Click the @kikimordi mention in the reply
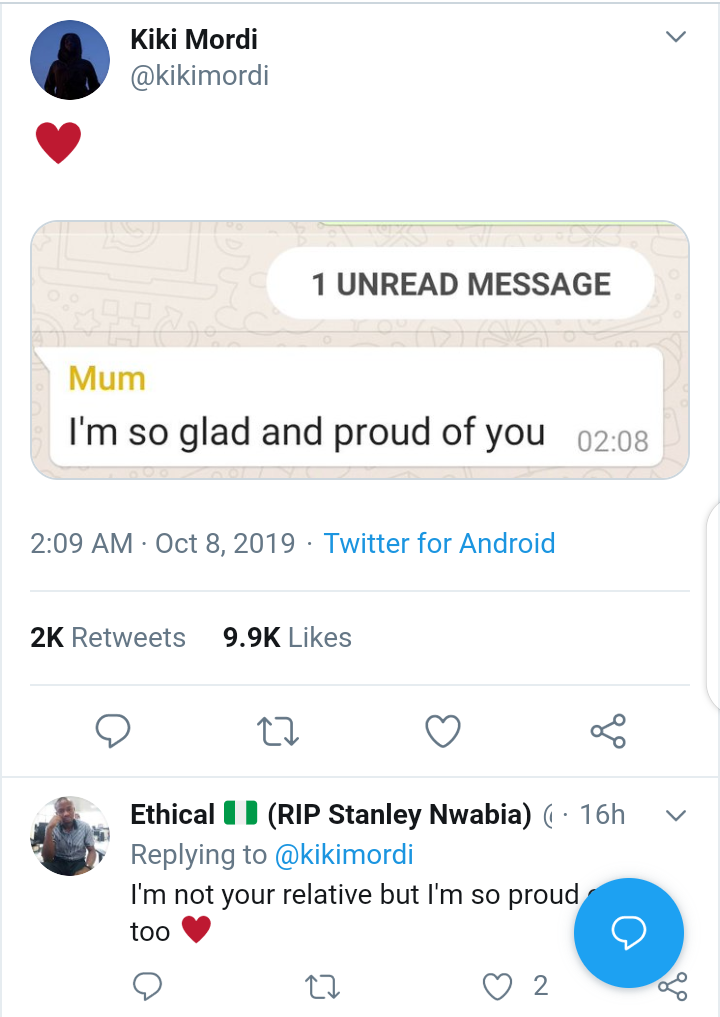 click(x=342, y=855)
